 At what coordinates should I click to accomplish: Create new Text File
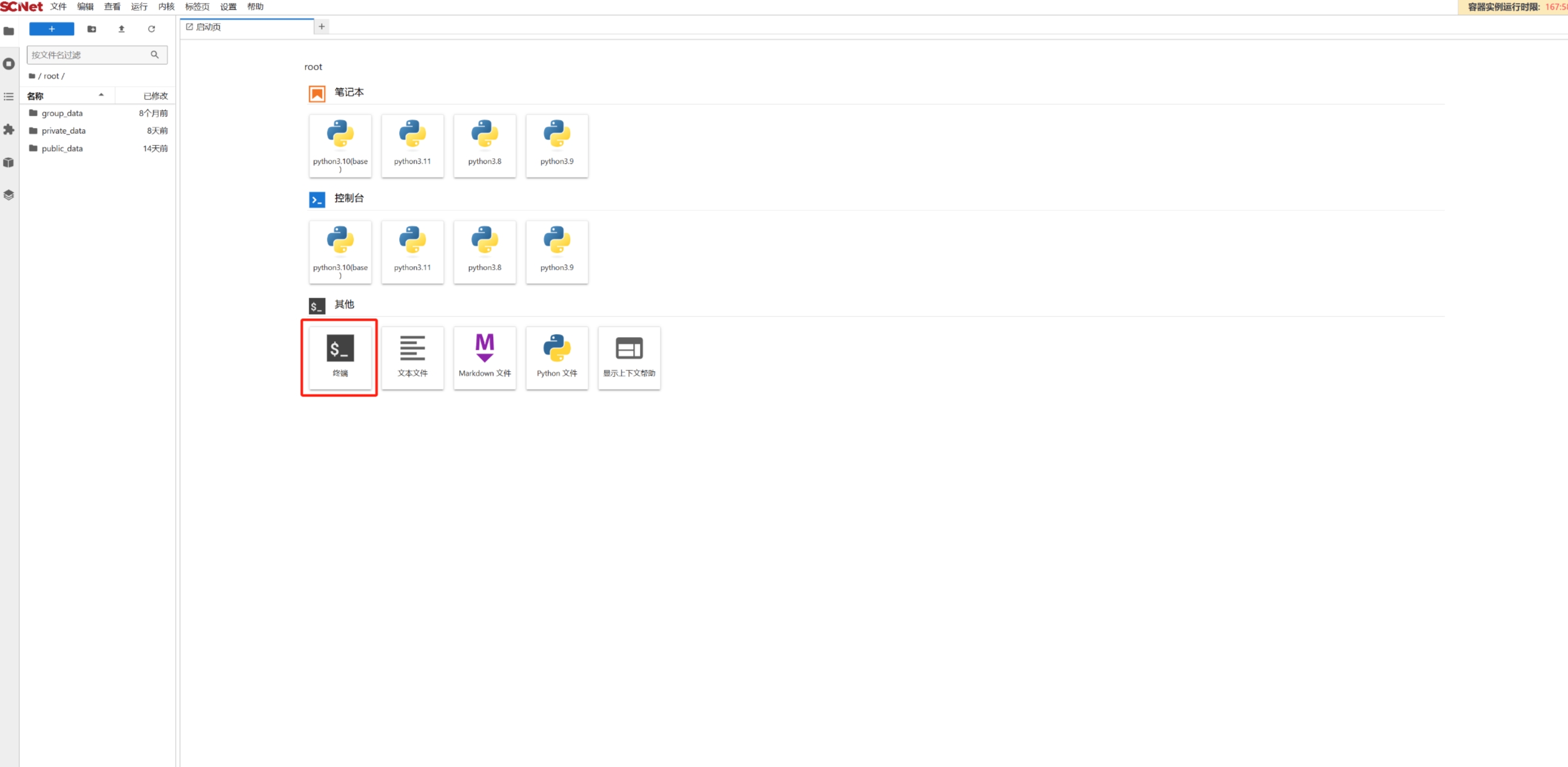[412, 357]
